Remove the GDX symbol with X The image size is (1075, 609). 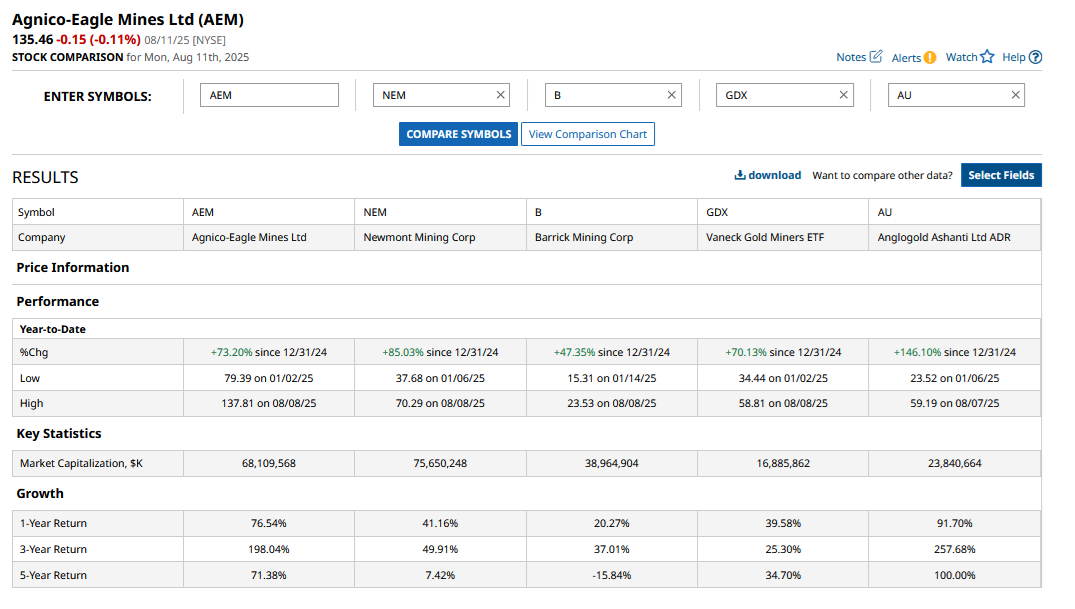(844, 95)
